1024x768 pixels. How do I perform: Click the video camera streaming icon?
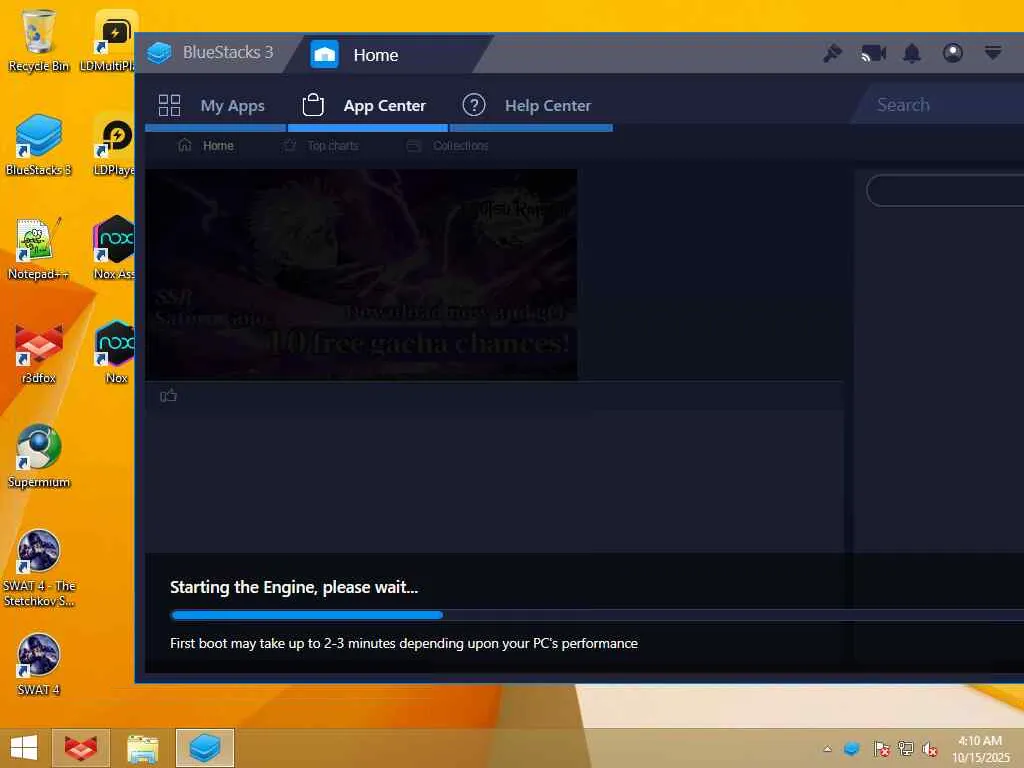(x=873, y=53)
